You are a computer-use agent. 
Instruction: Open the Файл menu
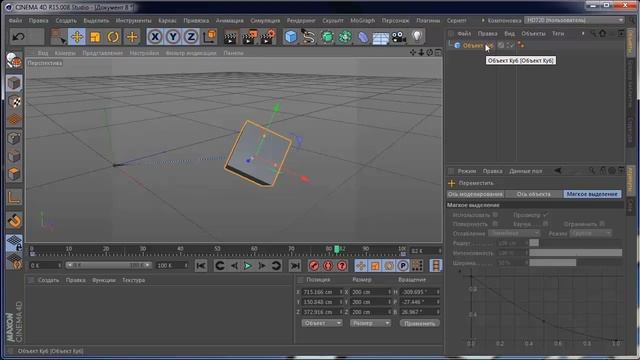pyautogui.click(x=16, y=20)
